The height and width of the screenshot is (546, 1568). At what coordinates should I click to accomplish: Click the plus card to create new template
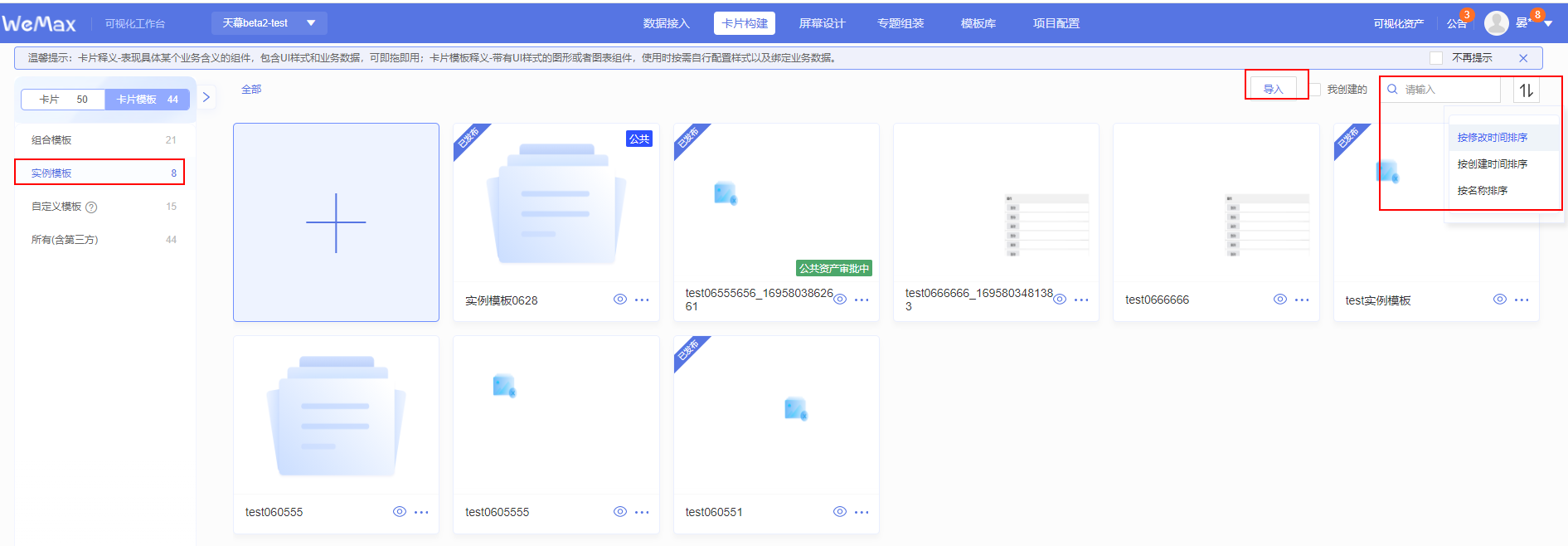pos(336,222)
